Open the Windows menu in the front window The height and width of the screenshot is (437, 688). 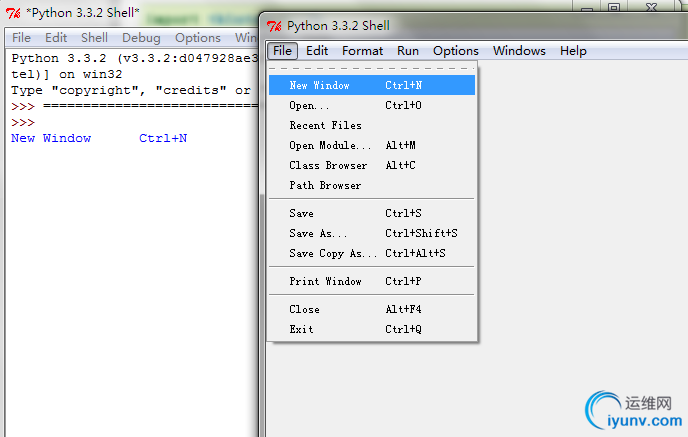[519, 51]
